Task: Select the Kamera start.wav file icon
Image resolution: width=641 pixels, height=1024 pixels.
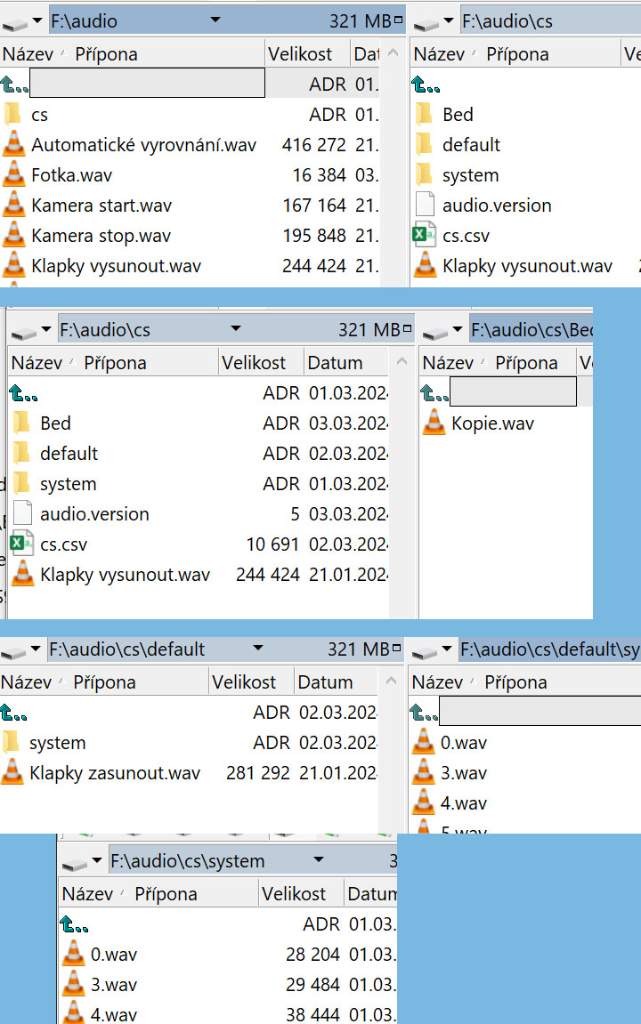Action: pos(13,205)
